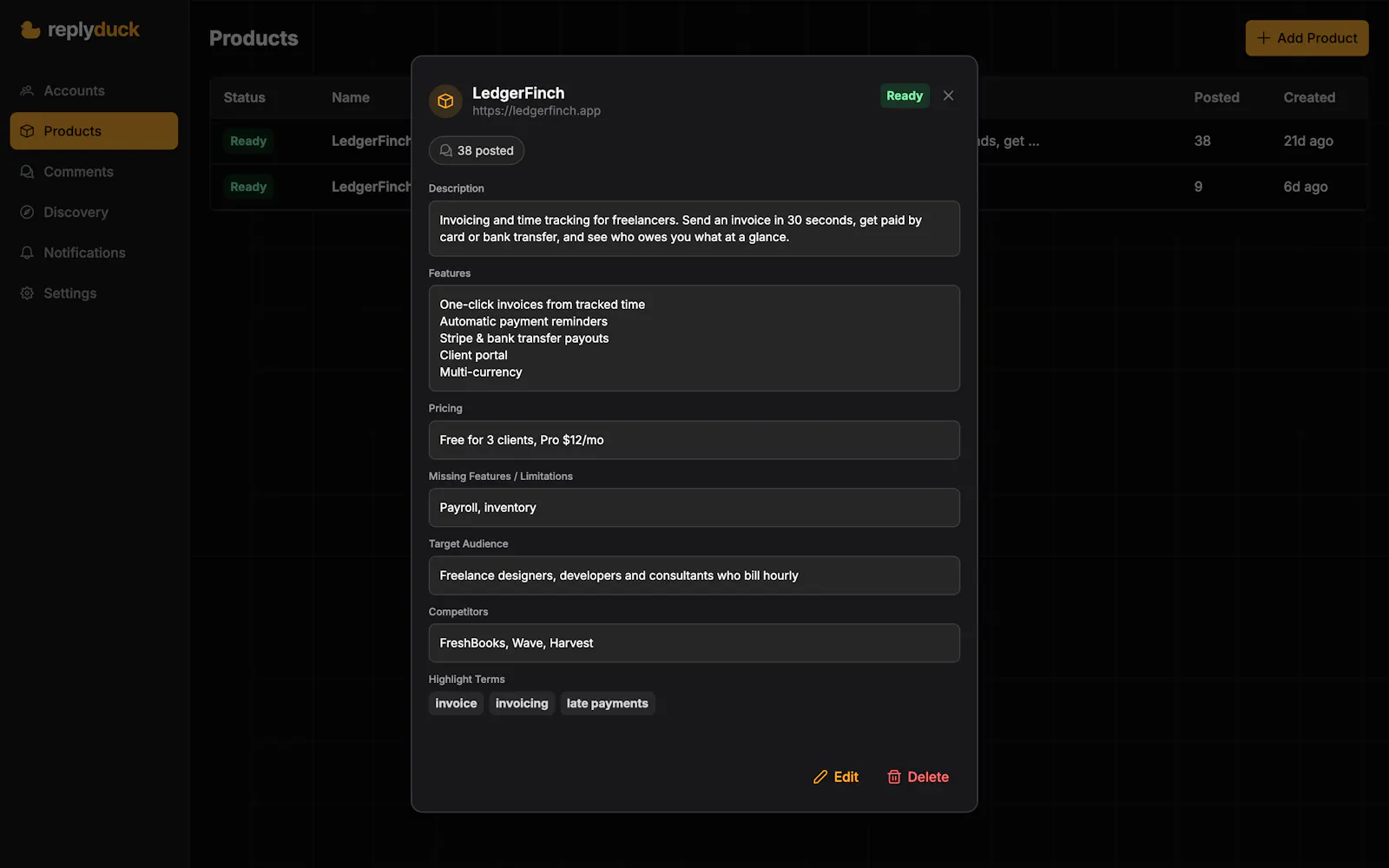1389x868 pixels.
Task: Open the Discovery section
Action: [x=94, y=212]
